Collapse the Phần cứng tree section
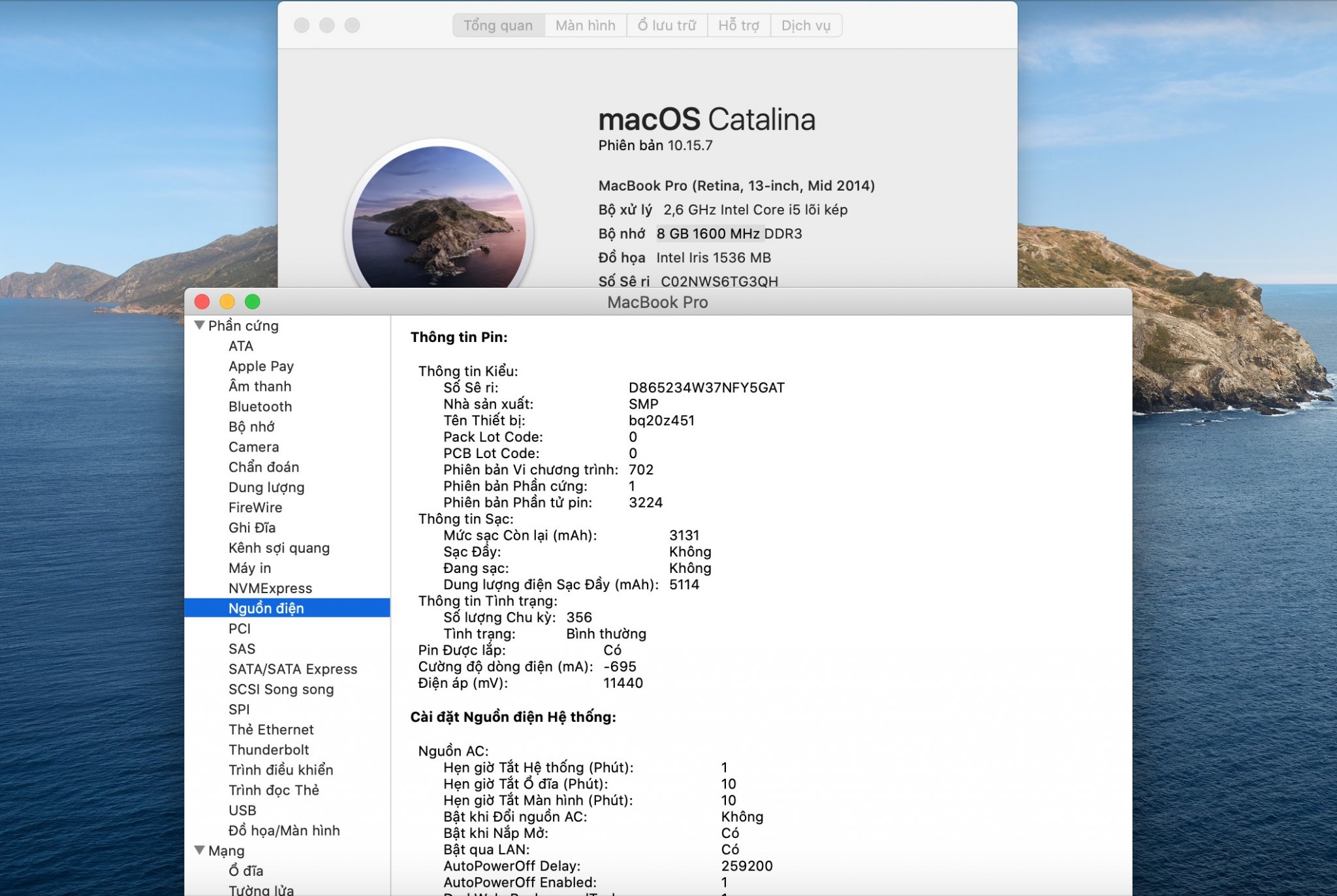 200,325
